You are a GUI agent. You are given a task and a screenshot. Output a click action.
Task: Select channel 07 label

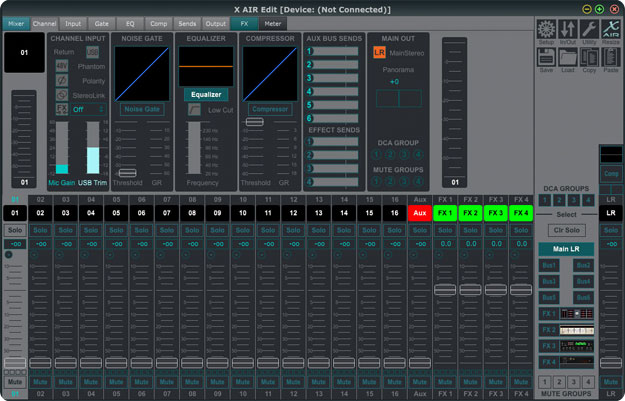[167, 213]
